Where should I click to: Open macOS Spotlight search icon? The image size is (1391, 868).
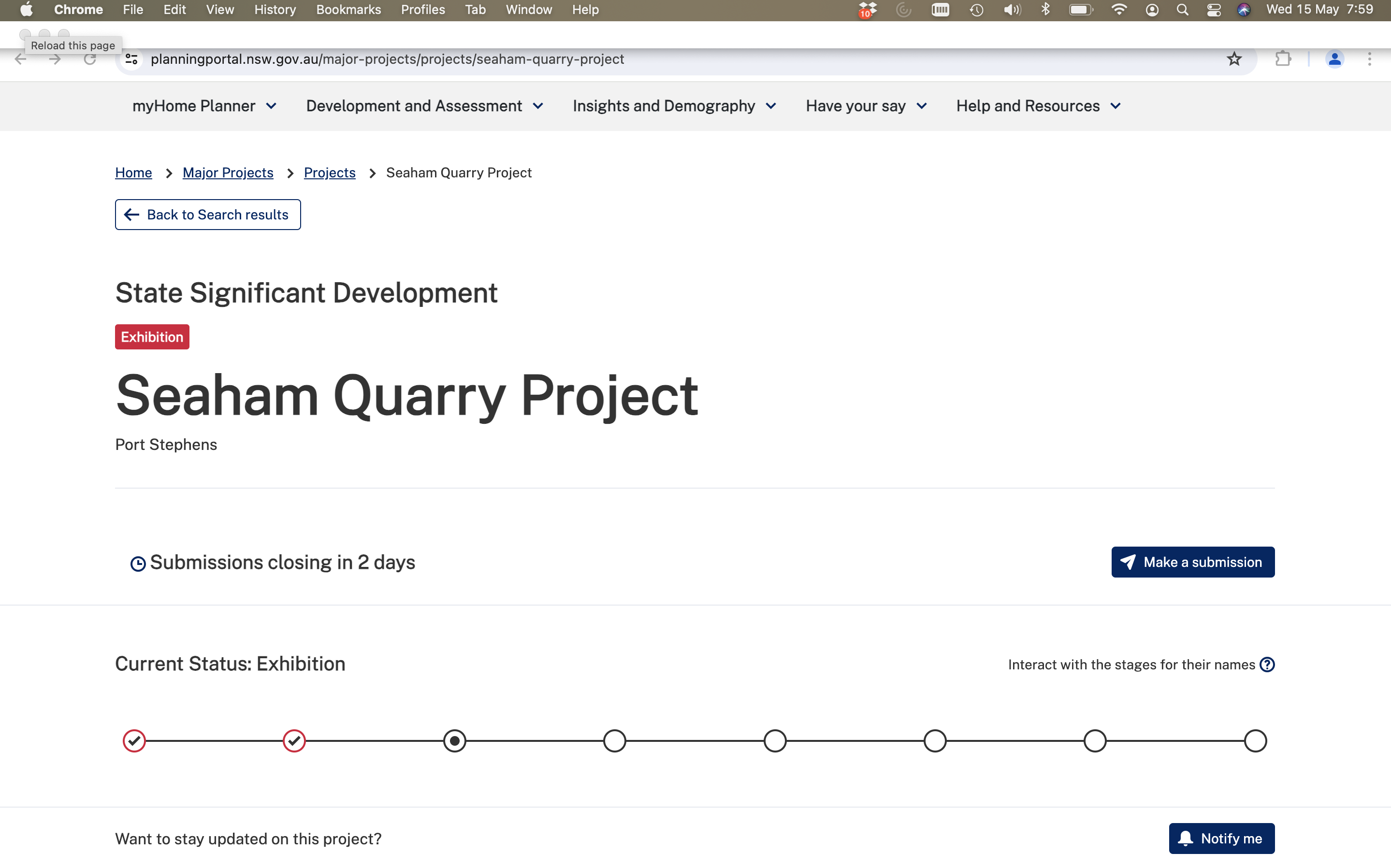click(x=1182, y=10)
